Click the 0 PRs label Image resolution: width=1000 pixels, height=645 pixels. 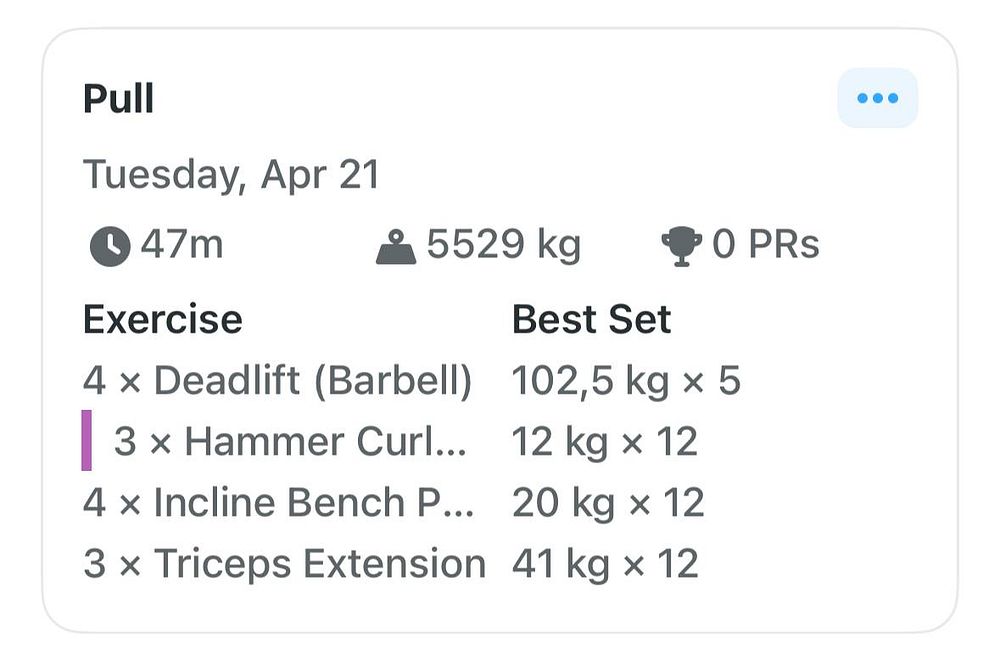click(x=765, y=245)
